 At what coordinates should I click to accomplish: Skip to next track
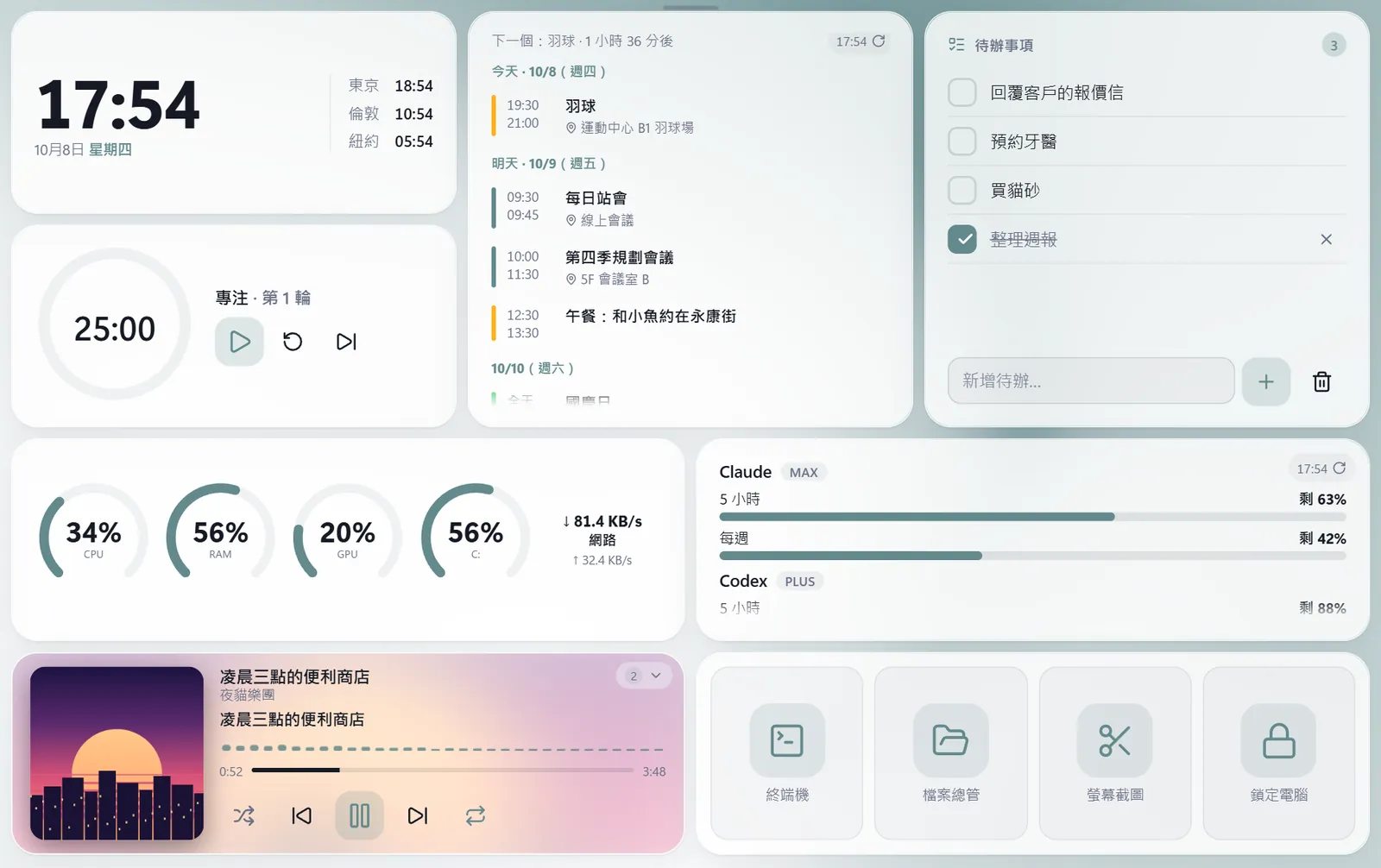tap(418, 815)
